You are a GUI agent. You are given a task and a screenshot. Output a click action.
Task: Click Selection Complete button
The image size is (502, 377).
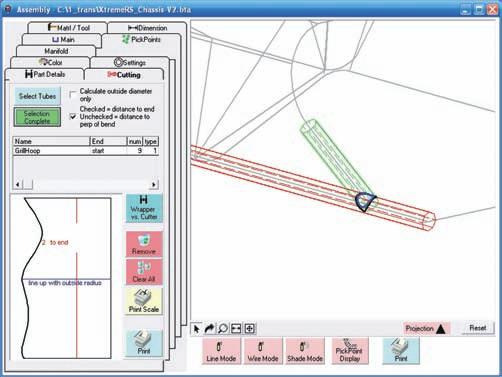(x=37, y=117)
